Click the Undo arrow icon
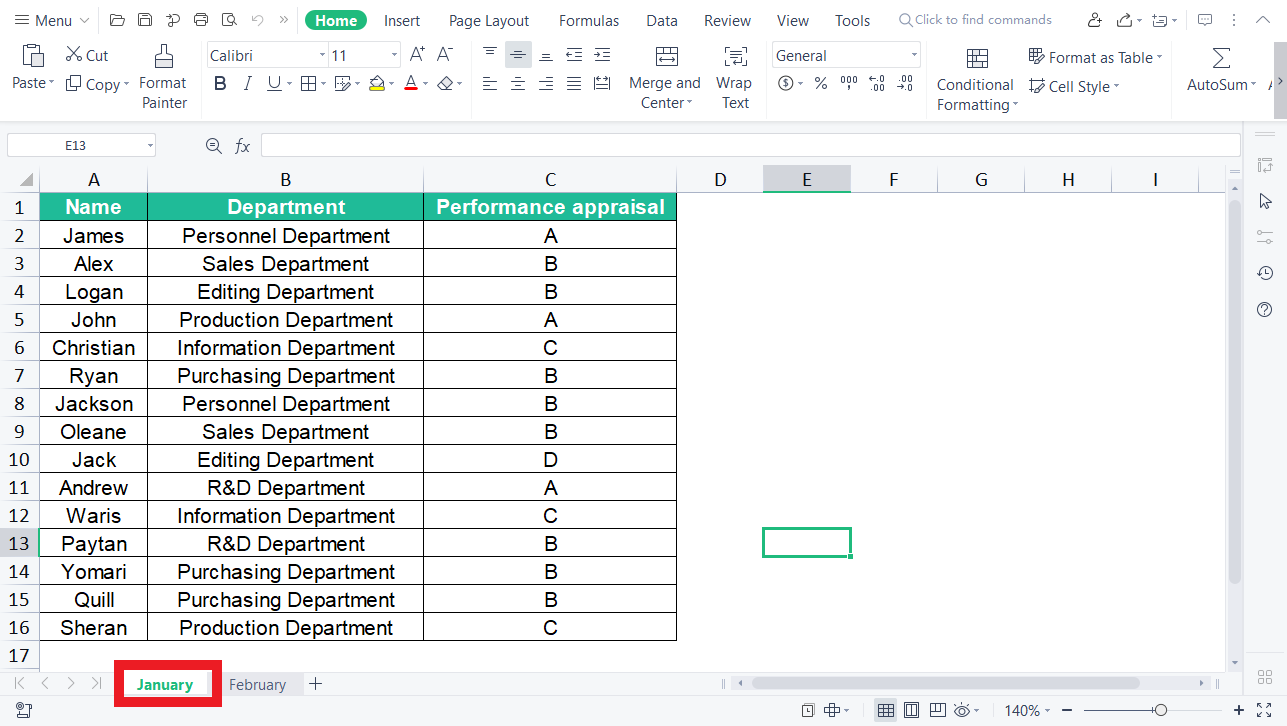 click(258, 20)
